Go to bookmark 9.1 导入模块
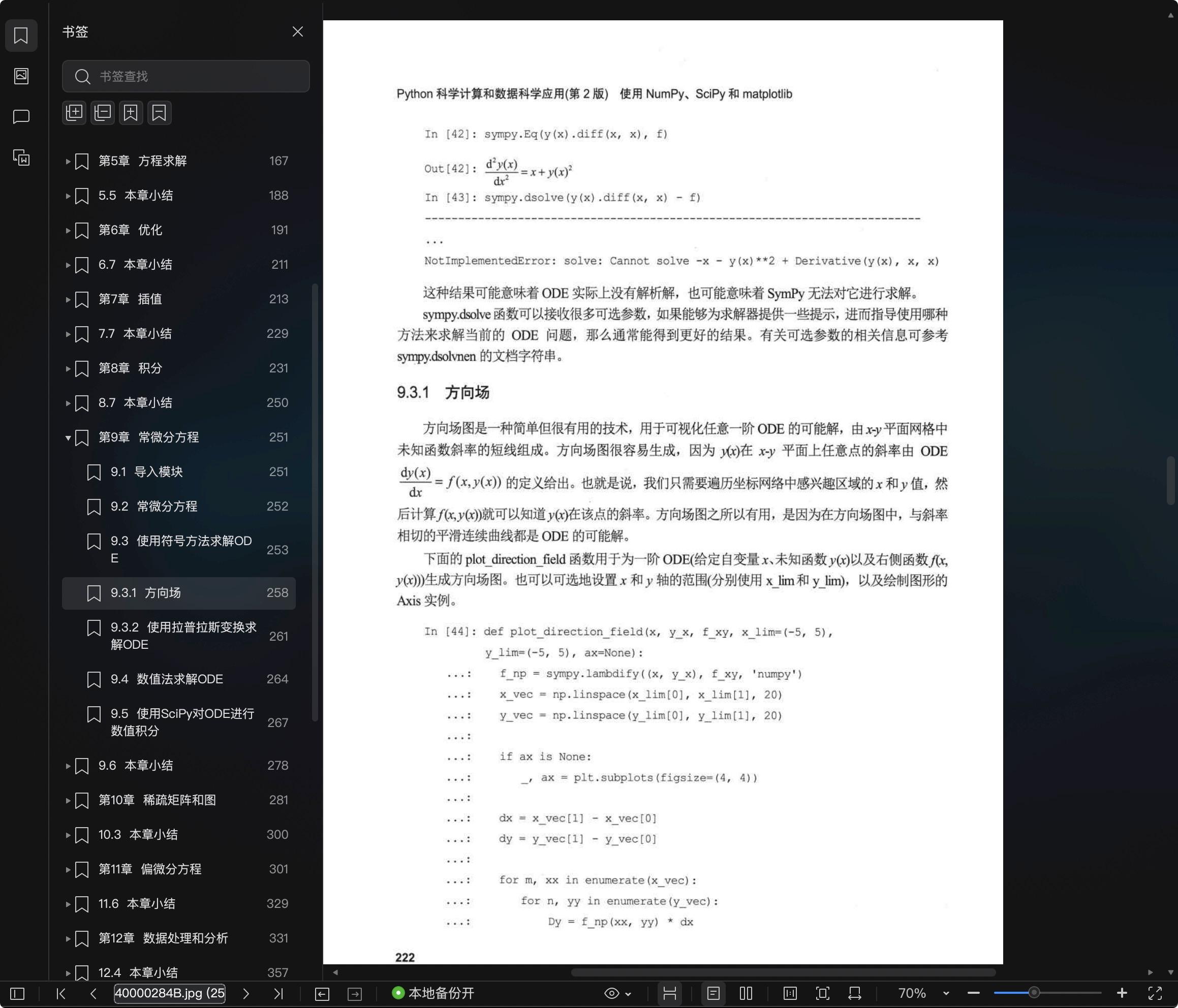Screen dimensions: 1178x1008 pos(178,472)
